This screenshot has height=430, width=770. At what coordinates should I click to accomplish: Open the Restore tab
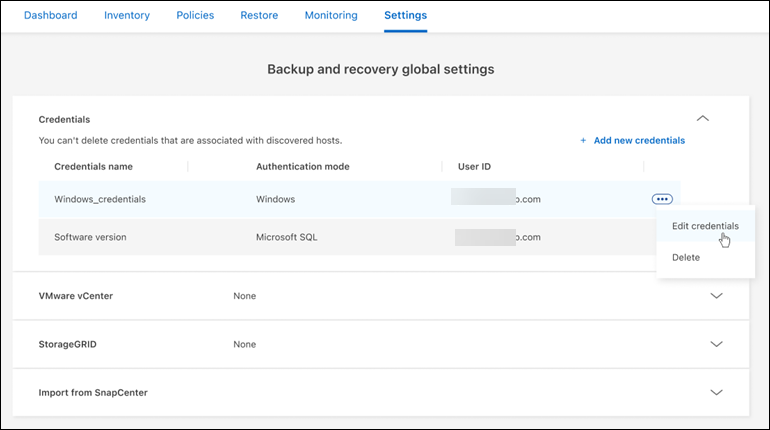pos(259,16)
